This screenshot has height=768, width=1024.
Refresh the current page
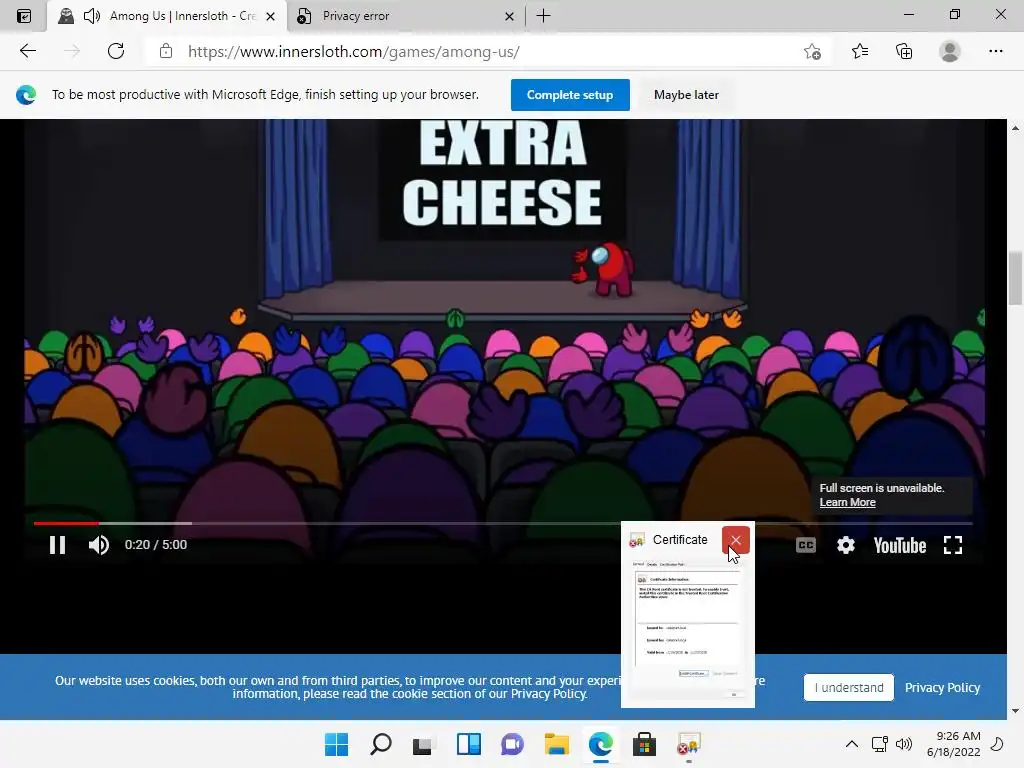(x=116, y=52)
